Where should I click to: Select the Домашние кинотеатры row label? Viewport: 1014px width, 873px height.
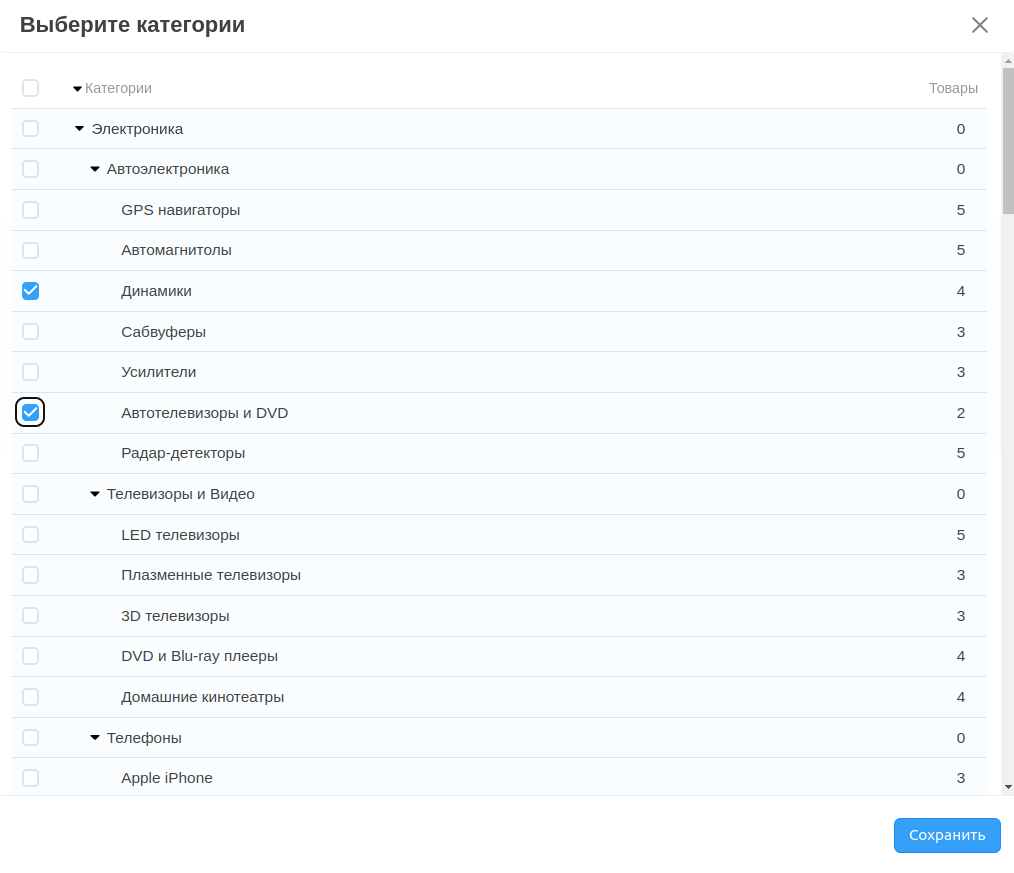tap(202, 697)
